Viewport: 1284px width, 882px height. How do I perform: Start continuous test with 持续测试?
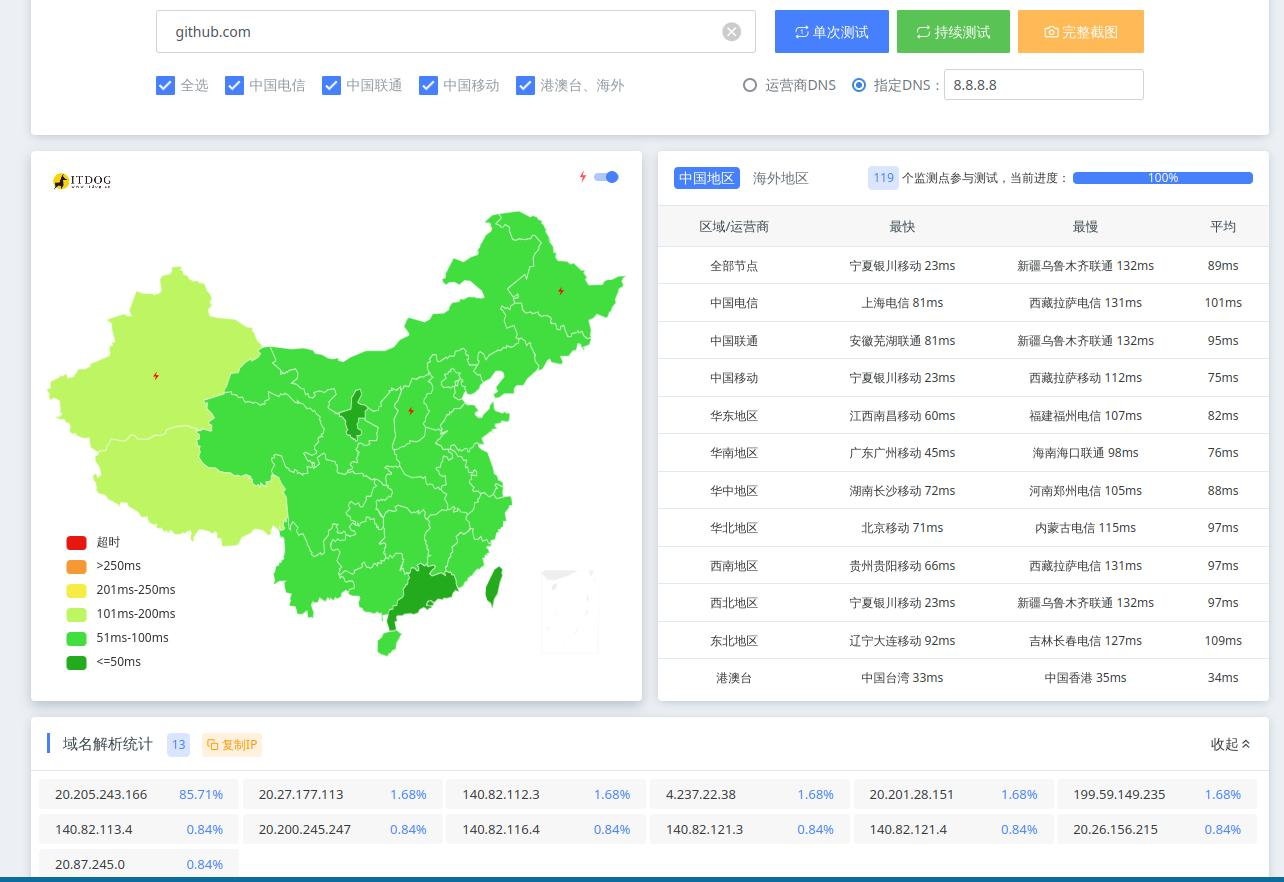click(953, 32)
